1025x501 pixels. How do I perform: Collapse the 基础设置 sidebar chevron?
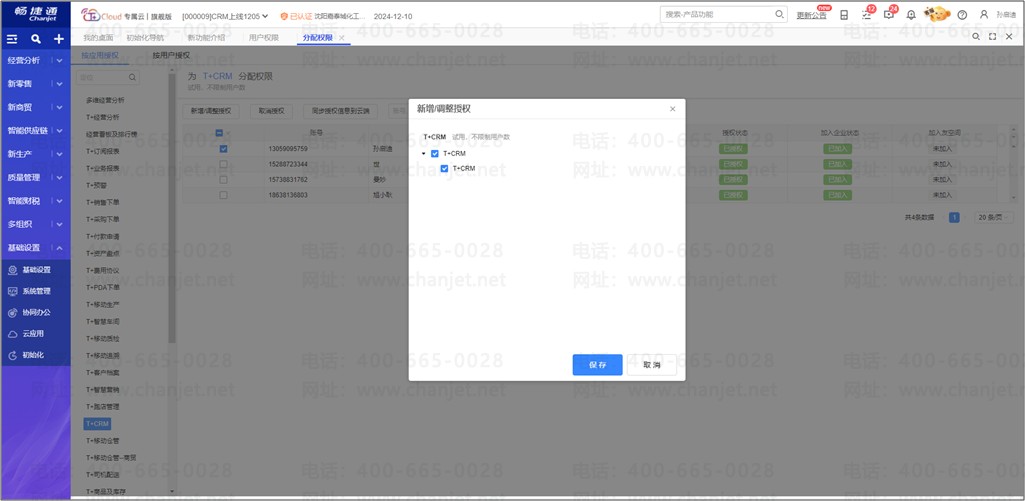(x=59, y=248)
